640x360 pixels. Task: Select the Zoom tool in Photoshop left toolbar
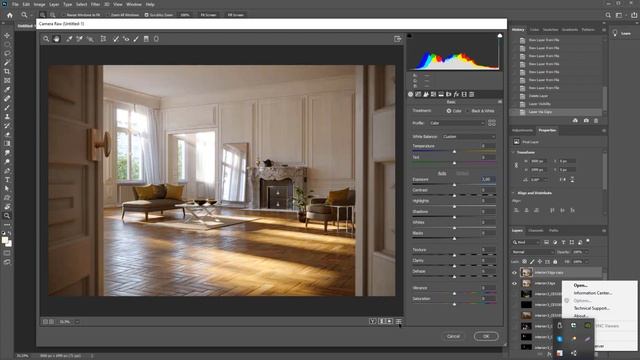(7, 216)
